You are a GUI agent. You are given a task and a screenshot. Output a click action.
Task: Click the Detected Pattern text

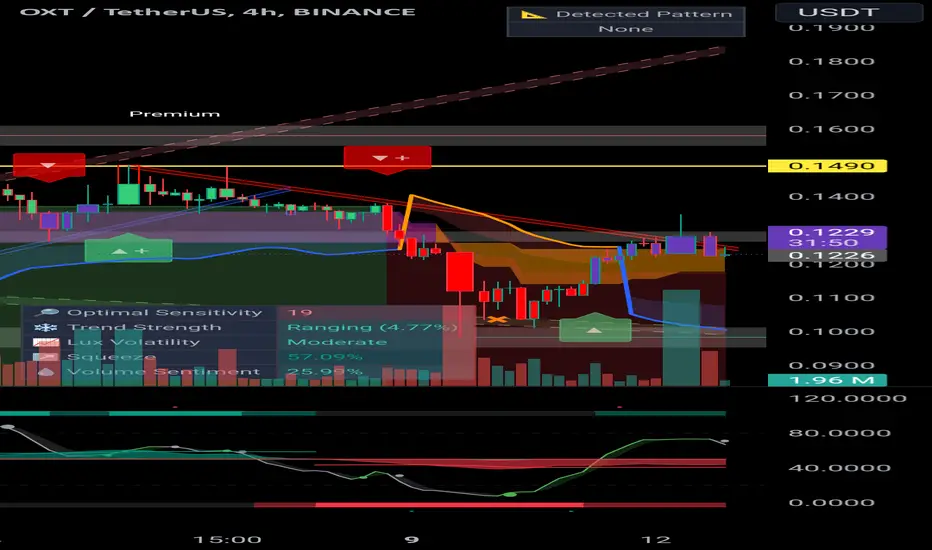point(644,14)
